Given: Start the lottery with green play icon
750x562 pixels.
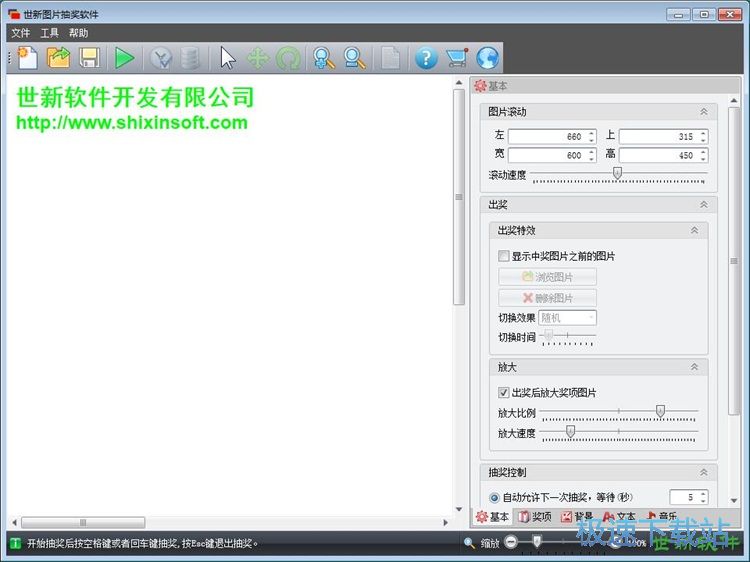Looking at the screenshot, I should click(x=124, y=58).
